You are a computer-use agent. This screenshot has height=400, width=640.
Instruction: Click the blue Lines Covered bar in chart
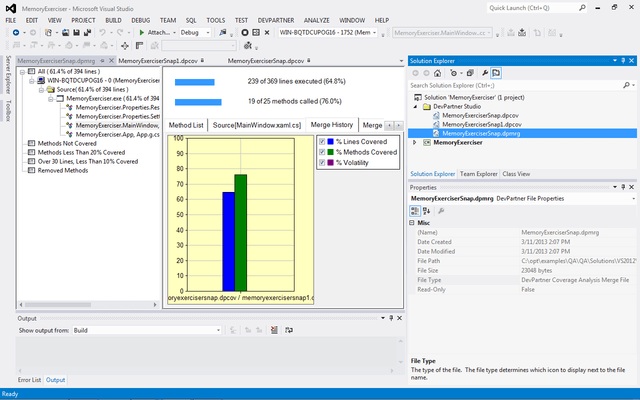[229, 241]
